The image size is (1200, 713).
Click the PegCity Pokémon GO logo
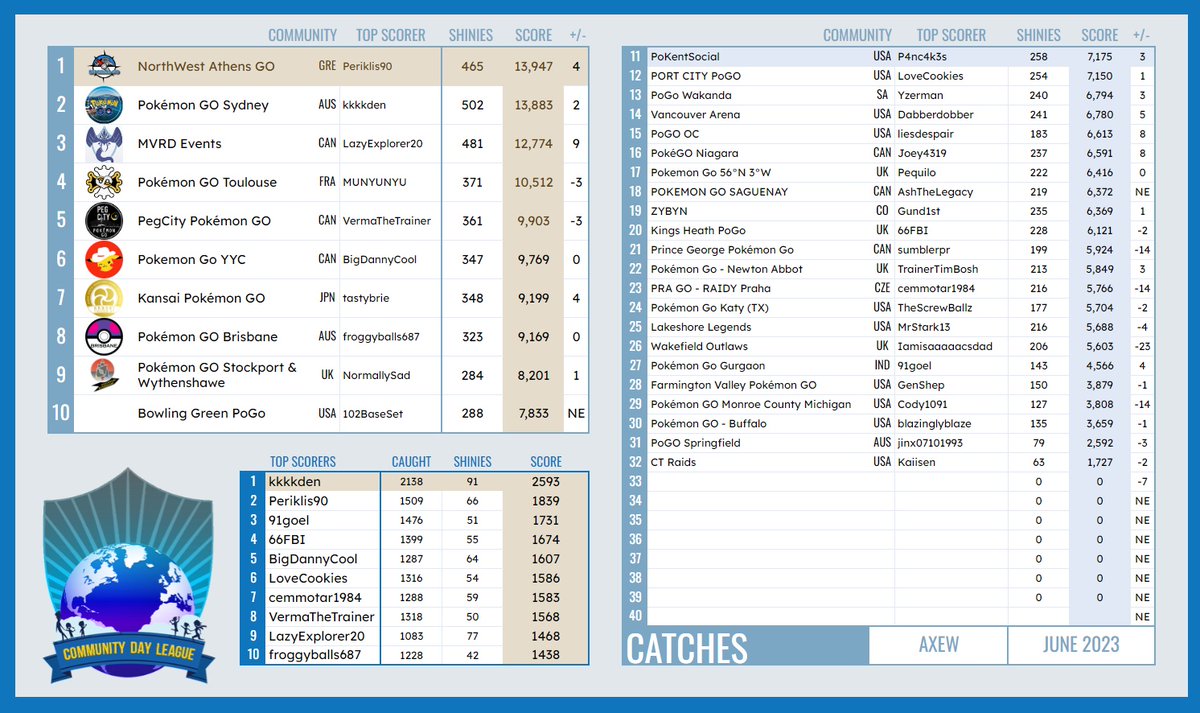pos(105,221)
